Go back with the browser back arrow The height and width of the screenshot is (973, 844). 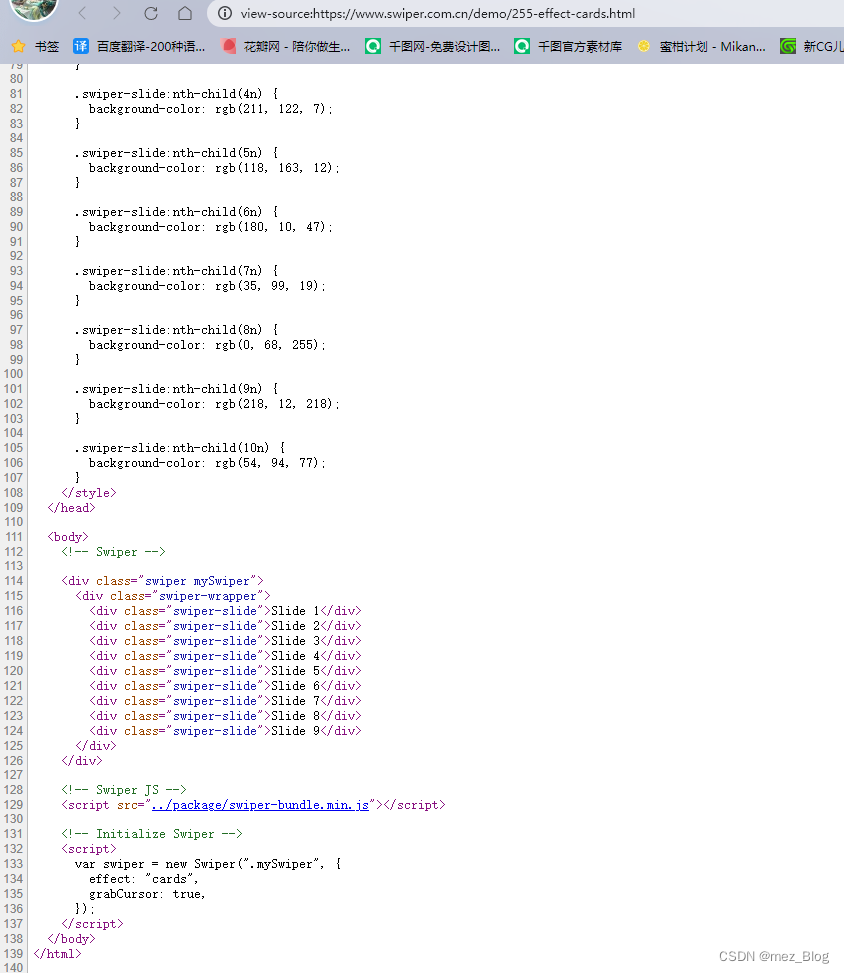click(83, 13)
